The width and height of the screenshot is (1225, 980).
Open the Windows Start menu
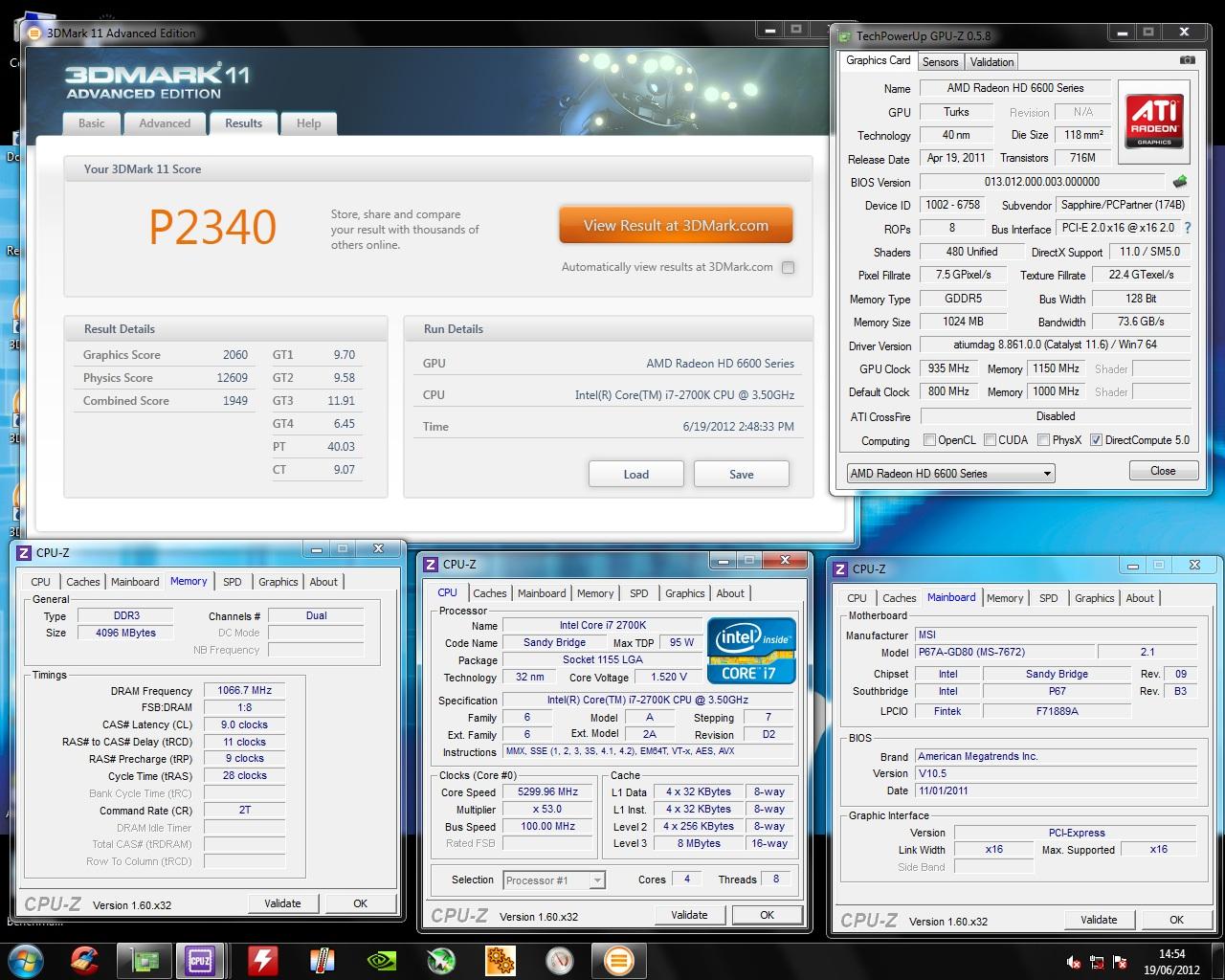[25, 959]
